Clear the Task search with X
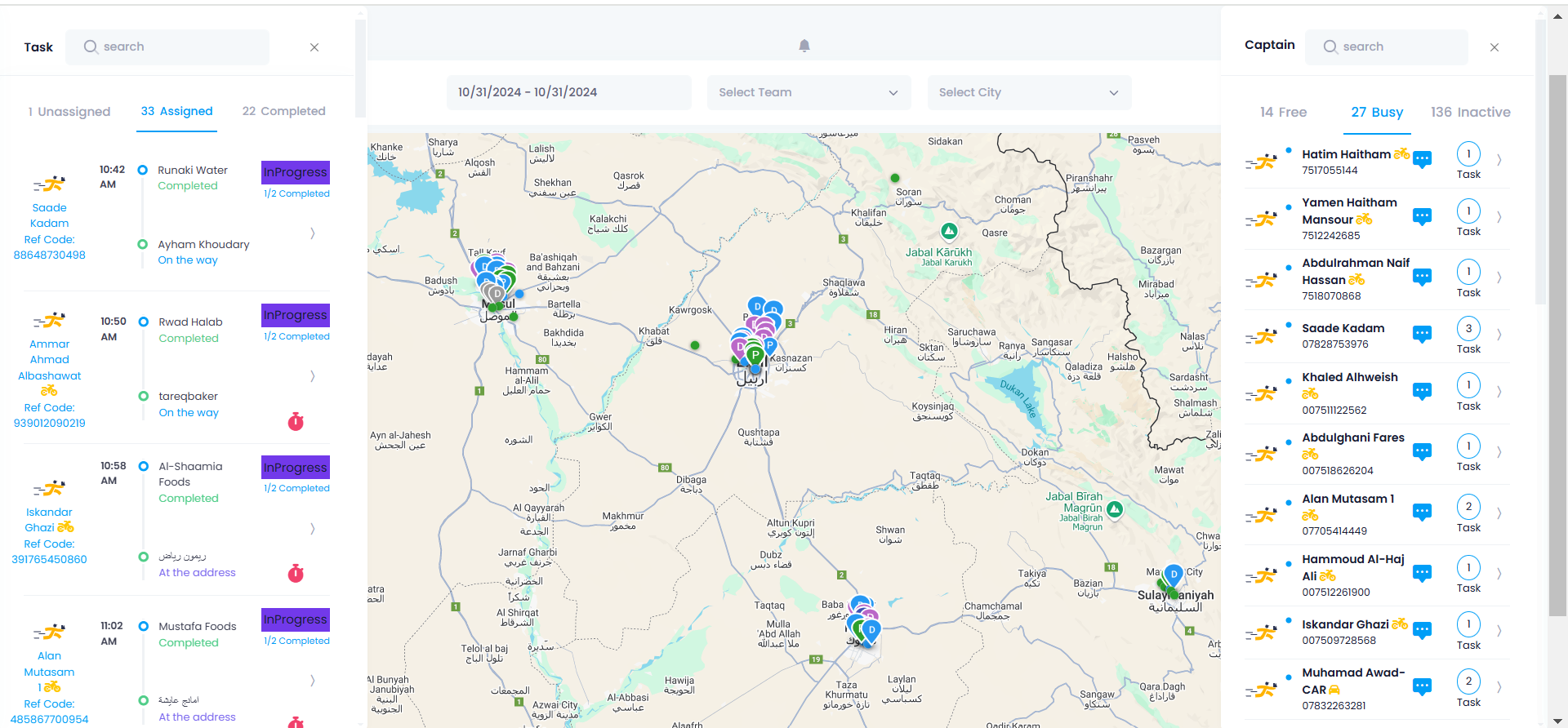 point(314,47)
